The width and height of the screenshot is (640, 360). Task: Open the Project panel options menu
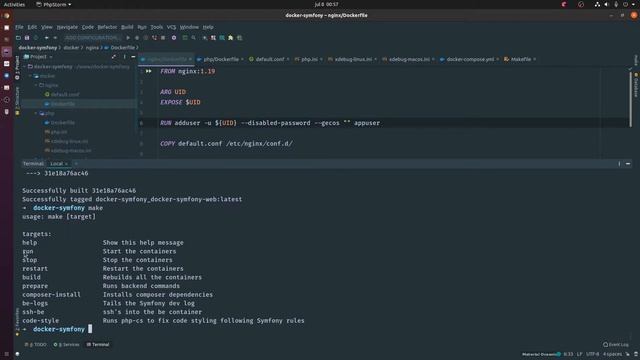coord(124,57)
